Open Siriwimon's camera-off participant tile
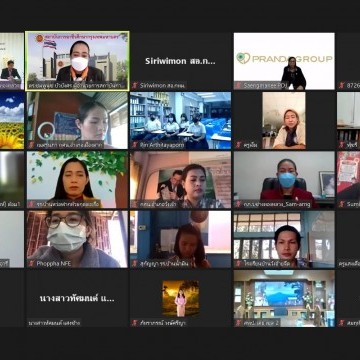Viewport: 360px width, 360px height. pyautogui.click(x=180, y=61)
